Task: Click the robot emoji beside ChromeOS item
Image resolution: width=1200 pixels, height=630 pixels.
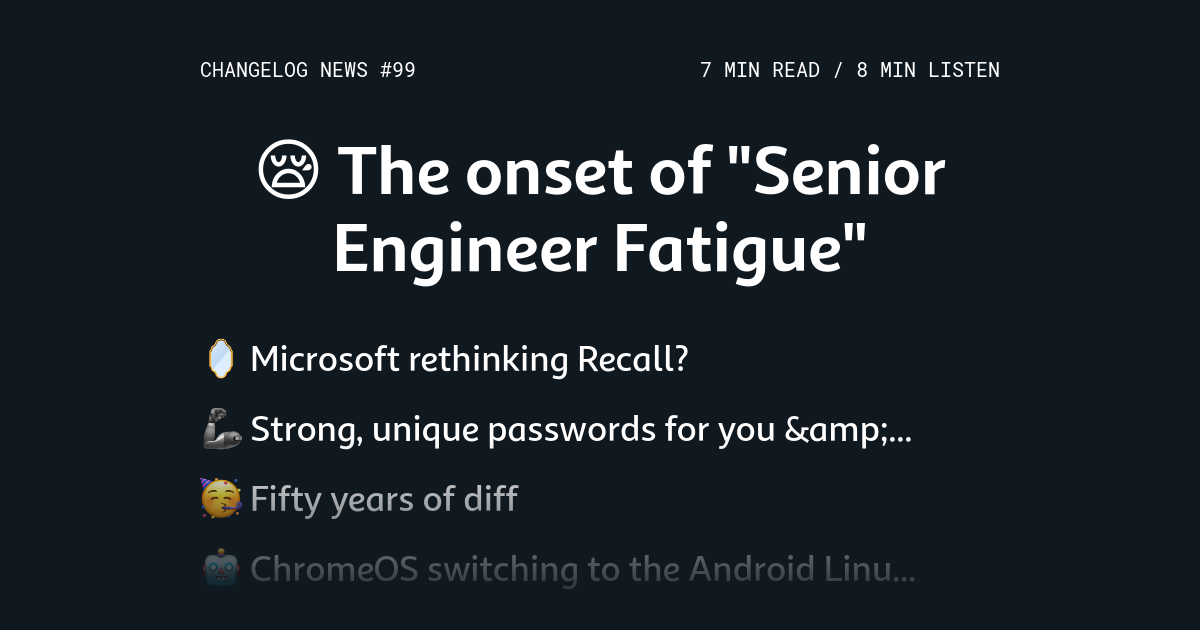Action: pos(220,569)
